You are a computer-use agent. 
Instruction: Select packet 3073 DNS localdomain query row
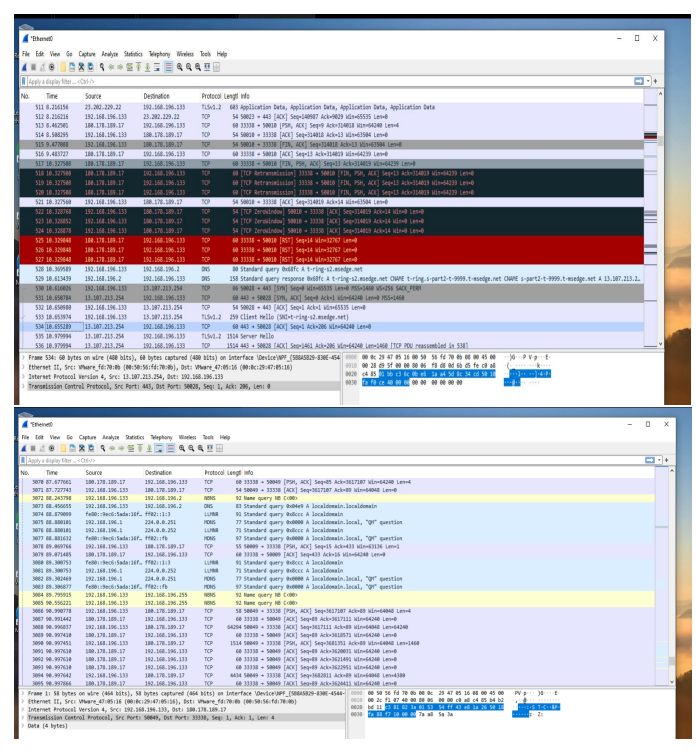click(x=337, y=506)
